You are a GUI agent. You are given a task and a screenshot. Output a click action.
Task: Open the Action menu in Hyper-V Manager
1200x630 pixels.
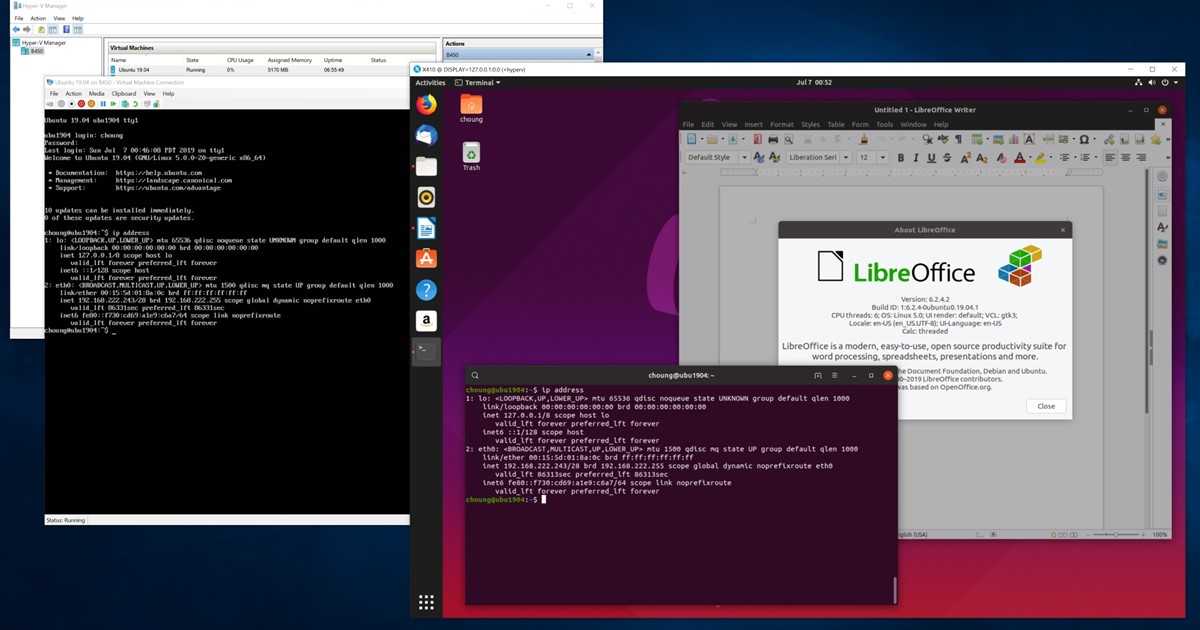(38, 18)
